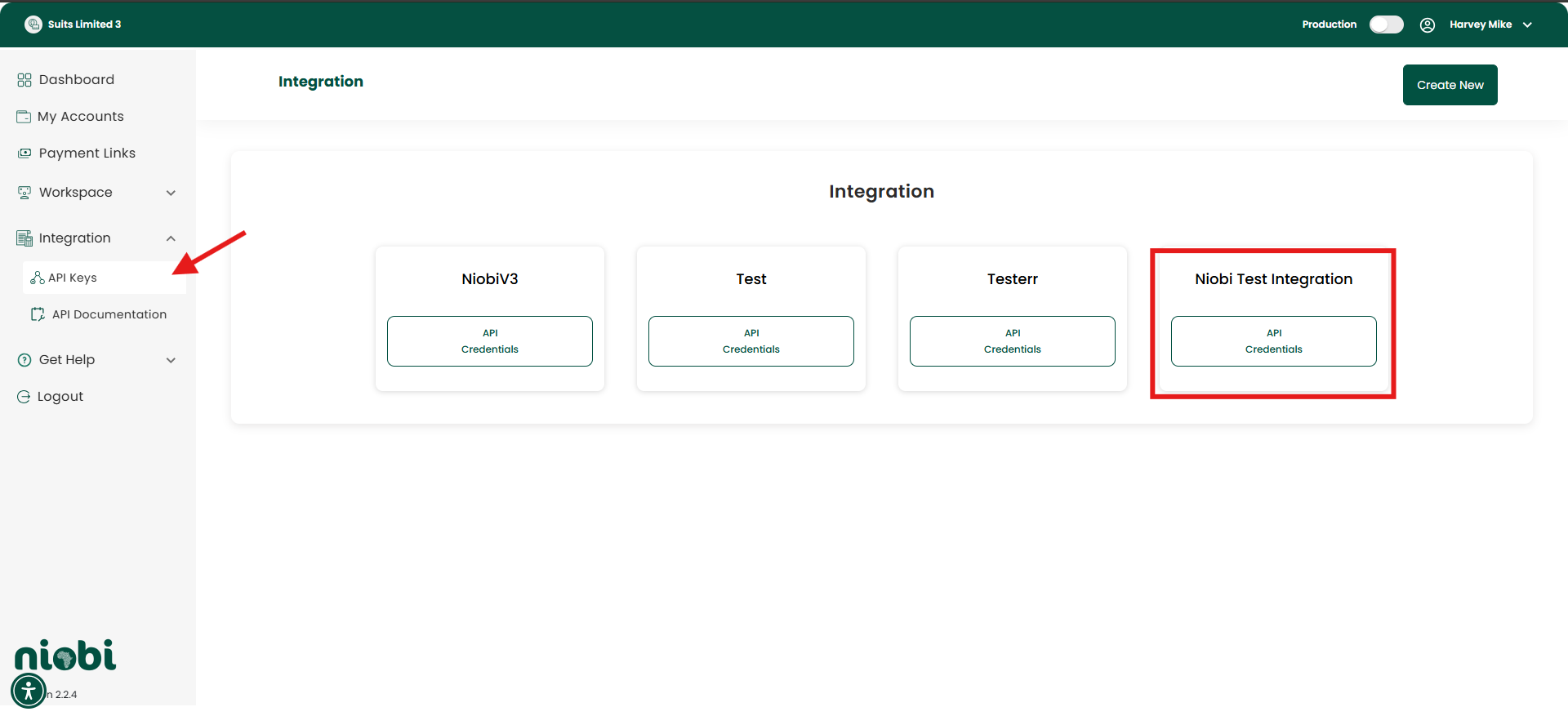Click the niobi logo in sidebar
The height and width of the screenshot is (716, 1568).
(x=65, y=656)
